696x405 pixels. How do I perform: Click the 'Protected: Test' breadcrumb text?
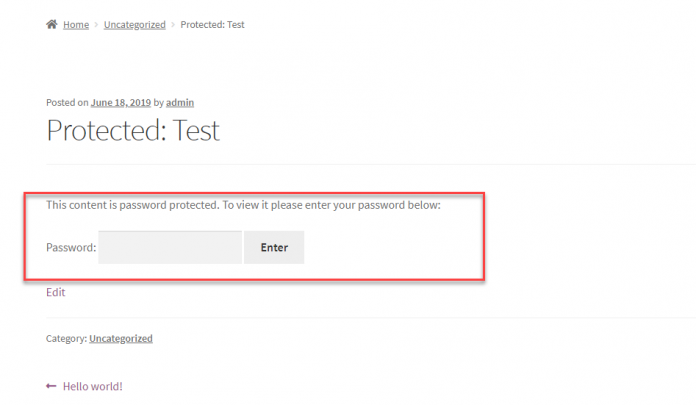tap(212, 25)
